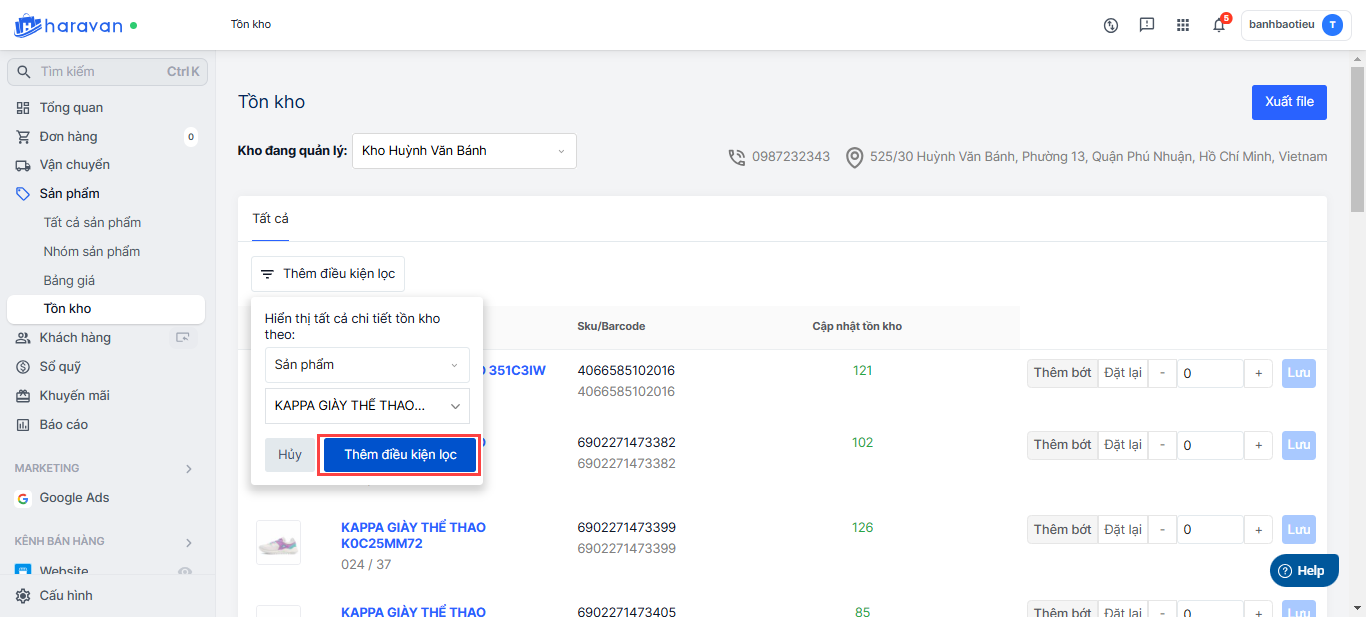
Task: Click the Xuất file button
Action: coord(1289,102)
